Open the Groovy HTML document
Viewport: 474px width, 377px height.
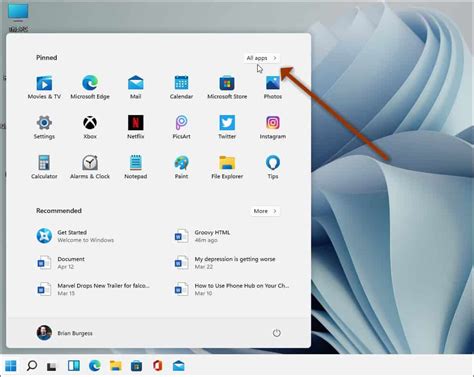coord(202,236)
